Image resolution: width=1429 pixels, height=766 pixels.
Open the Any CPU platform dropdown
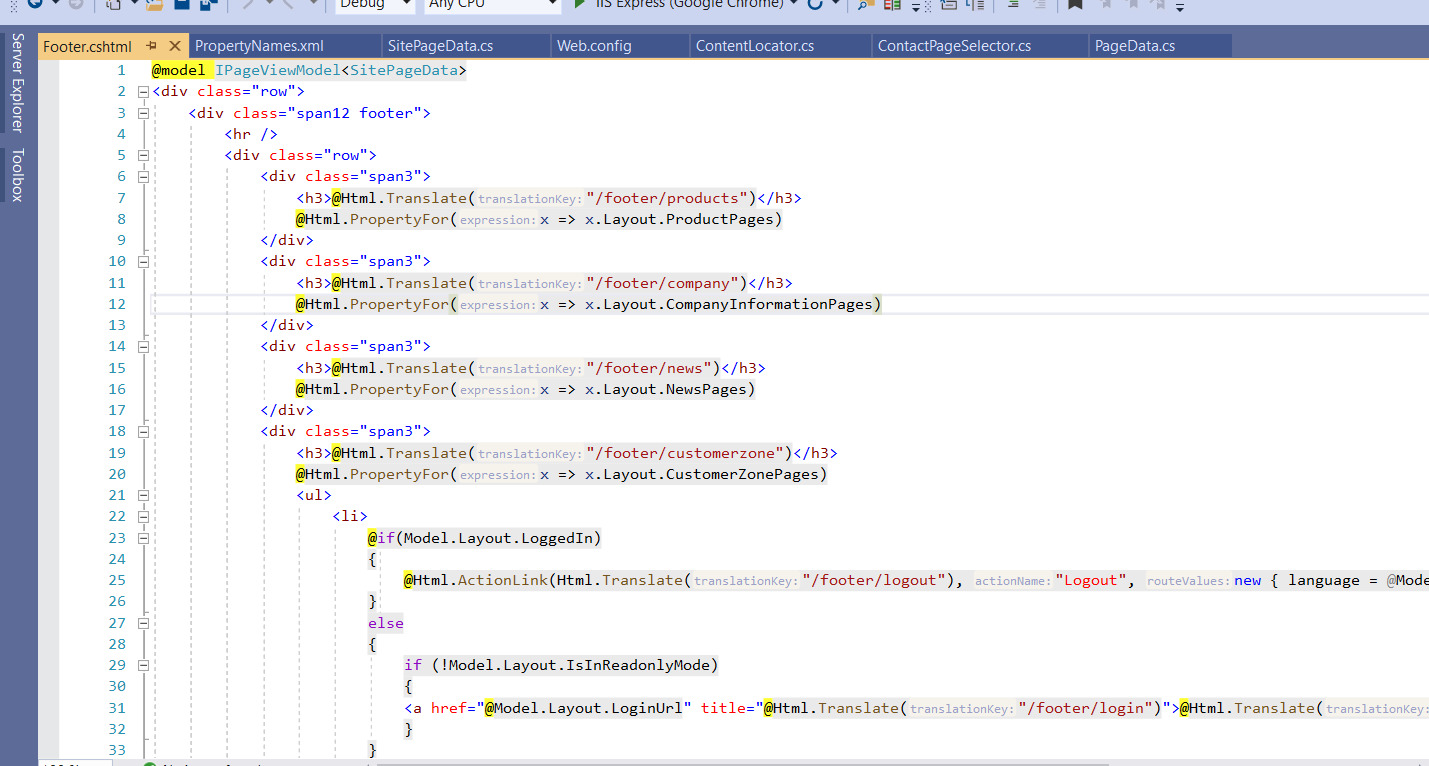click(492, 5)
